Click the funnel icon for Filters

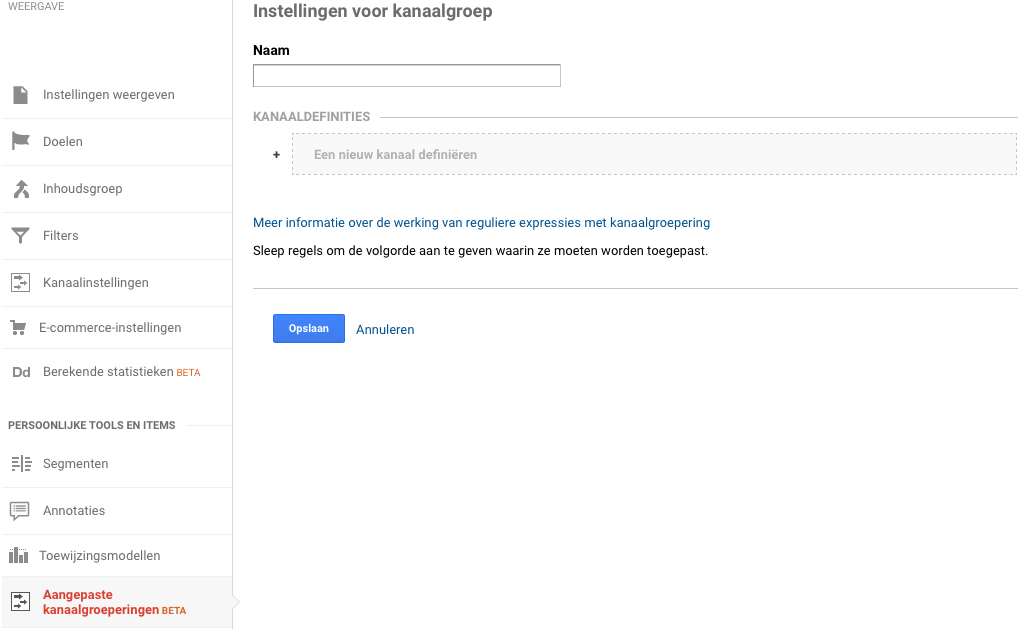[x=20, y=236]
